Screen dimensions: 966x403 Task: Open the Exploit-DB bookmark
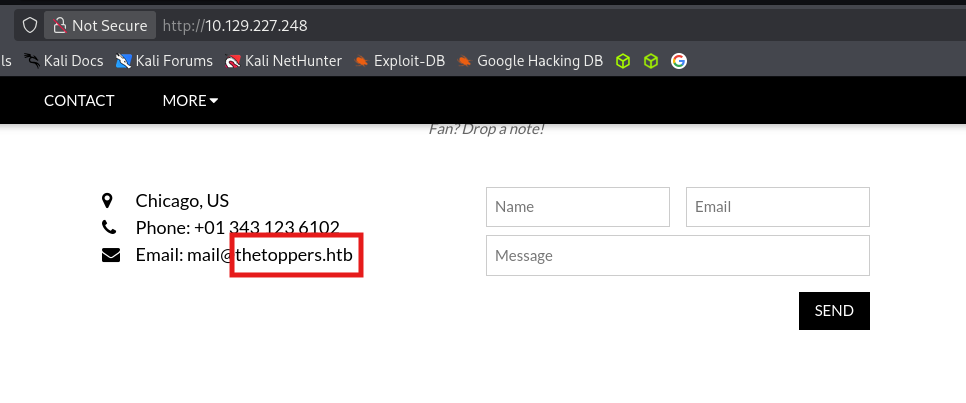pyautogui.click(x=399, y=61)
